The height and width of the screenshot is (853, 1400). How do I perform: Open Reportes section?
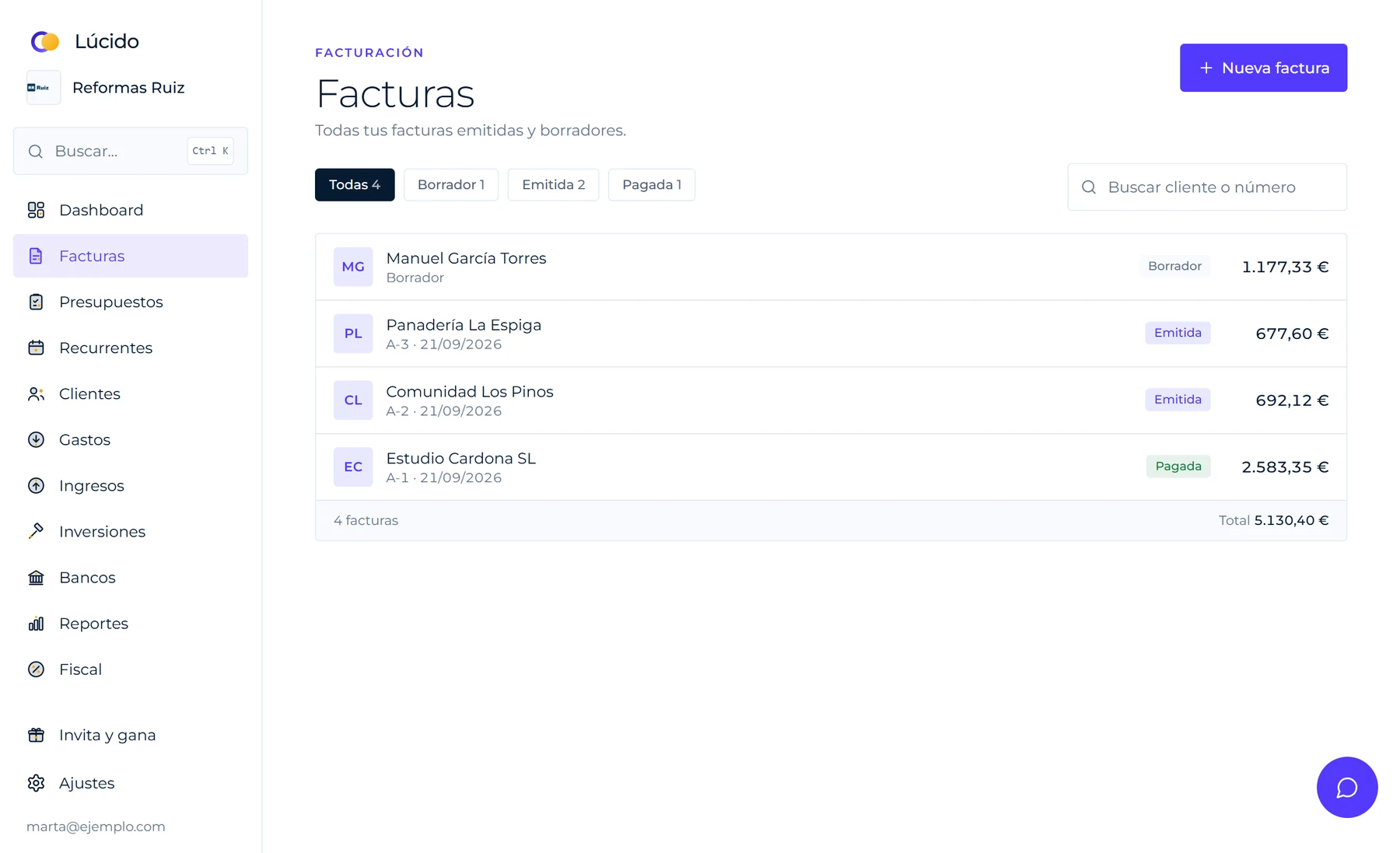point(131,623)
